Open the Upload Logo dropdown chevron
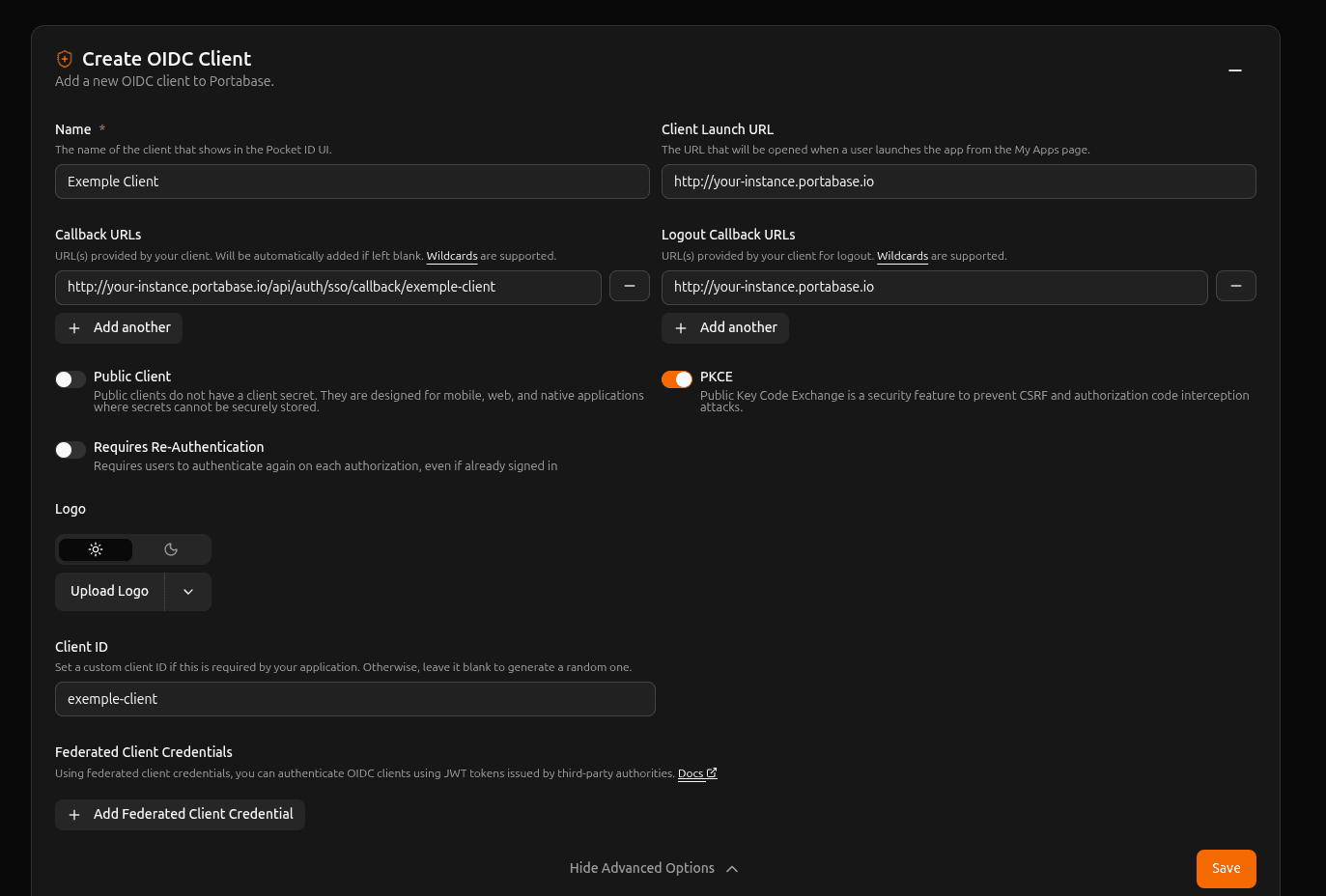The height and width of the screenshot is (896, 1326). tap(187, 591)
